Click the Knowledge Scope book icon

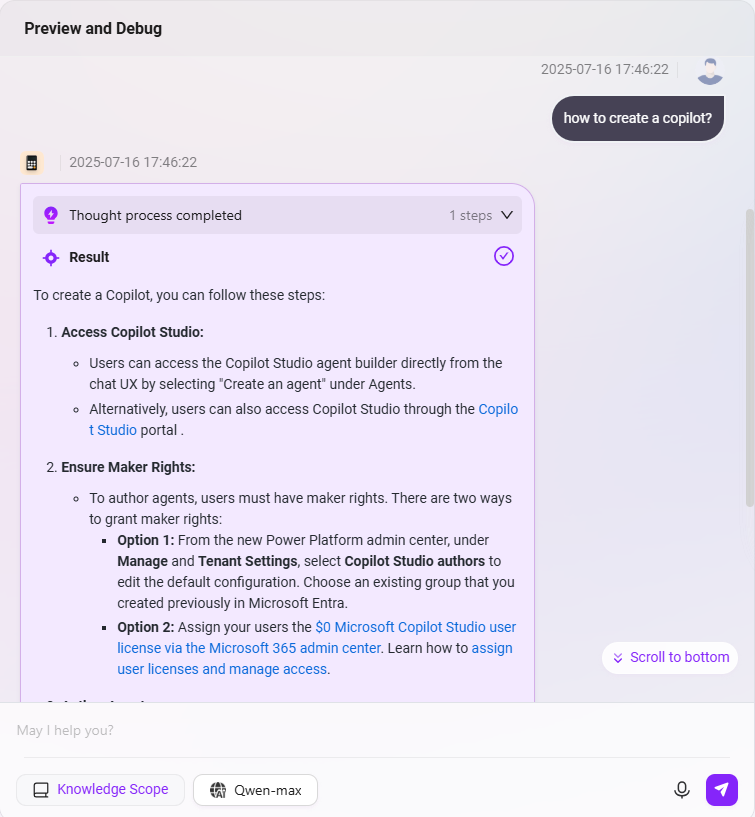click(41, 790)
